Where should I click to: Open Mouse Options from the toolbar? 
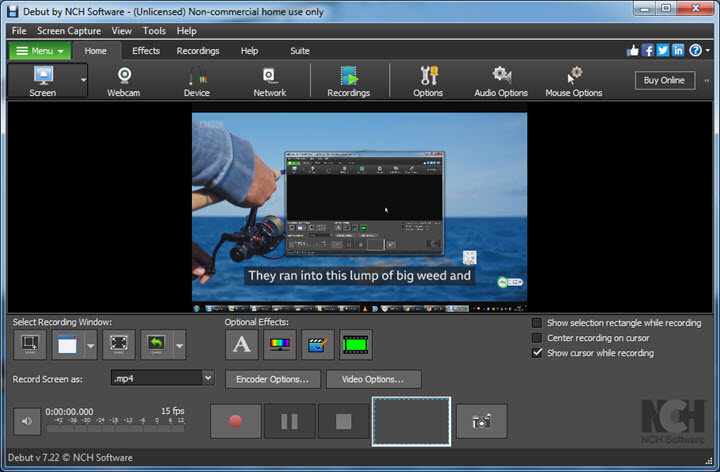tap(573, 80)
